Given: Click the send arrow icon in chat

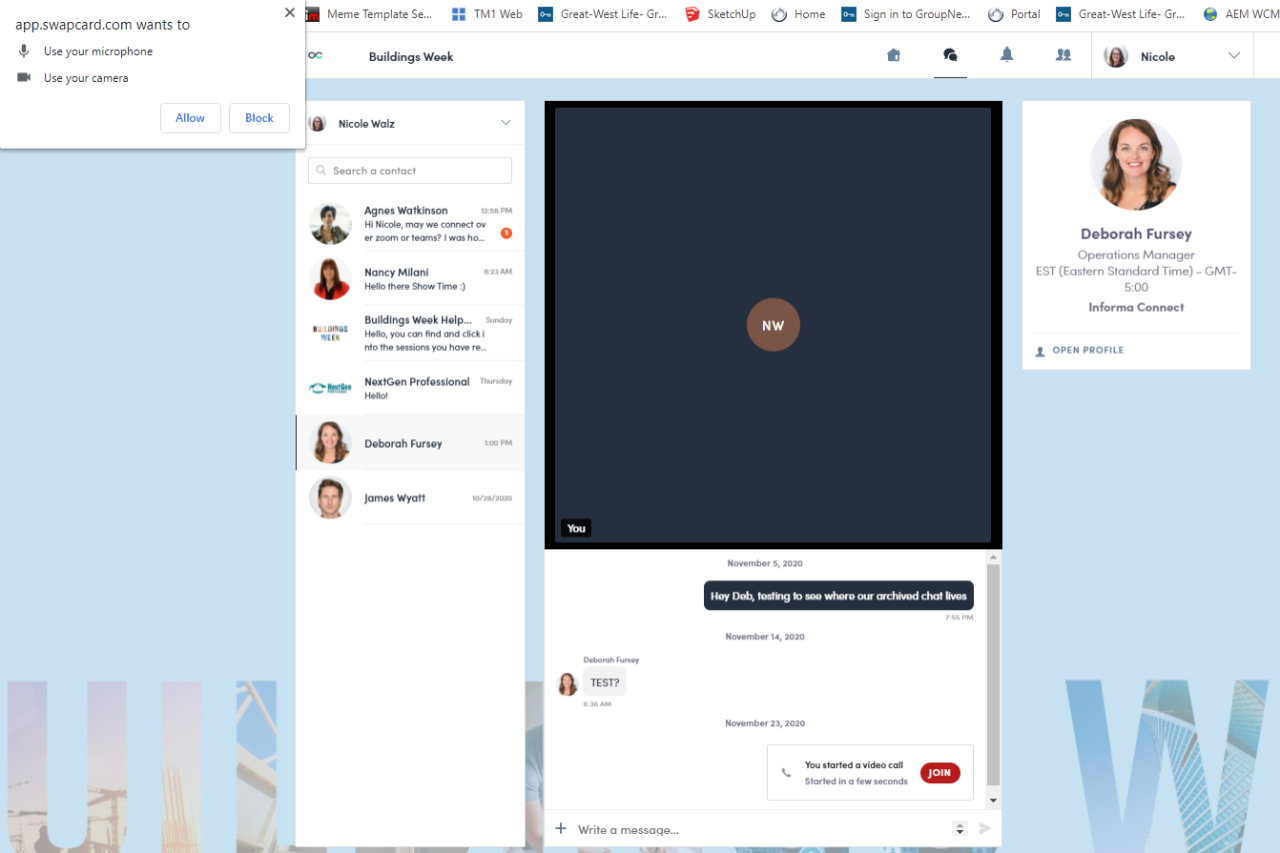Looking at the screenshot, I should click(x=985, y=828).
